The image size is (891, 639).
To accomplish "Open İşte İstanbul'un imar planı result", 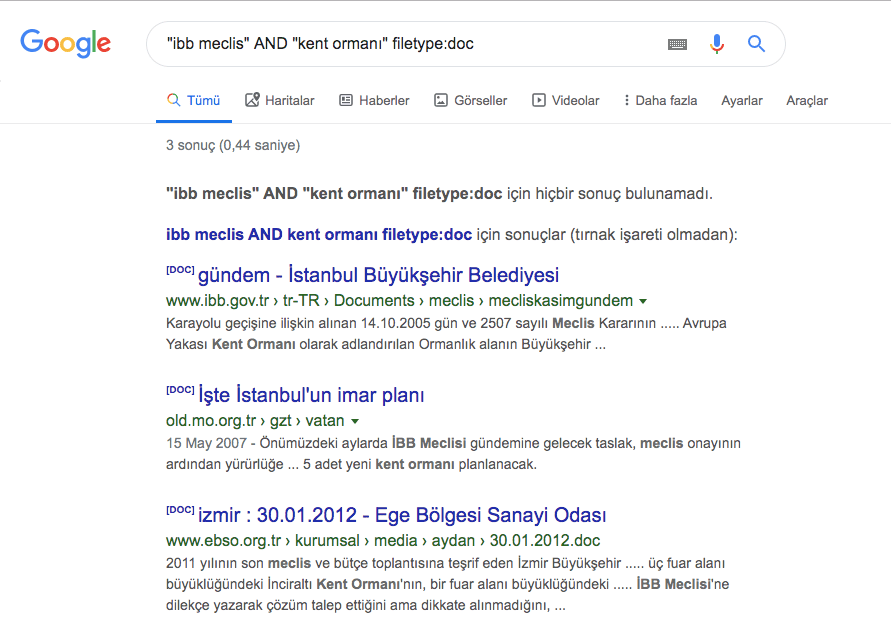I will (311, 395).
